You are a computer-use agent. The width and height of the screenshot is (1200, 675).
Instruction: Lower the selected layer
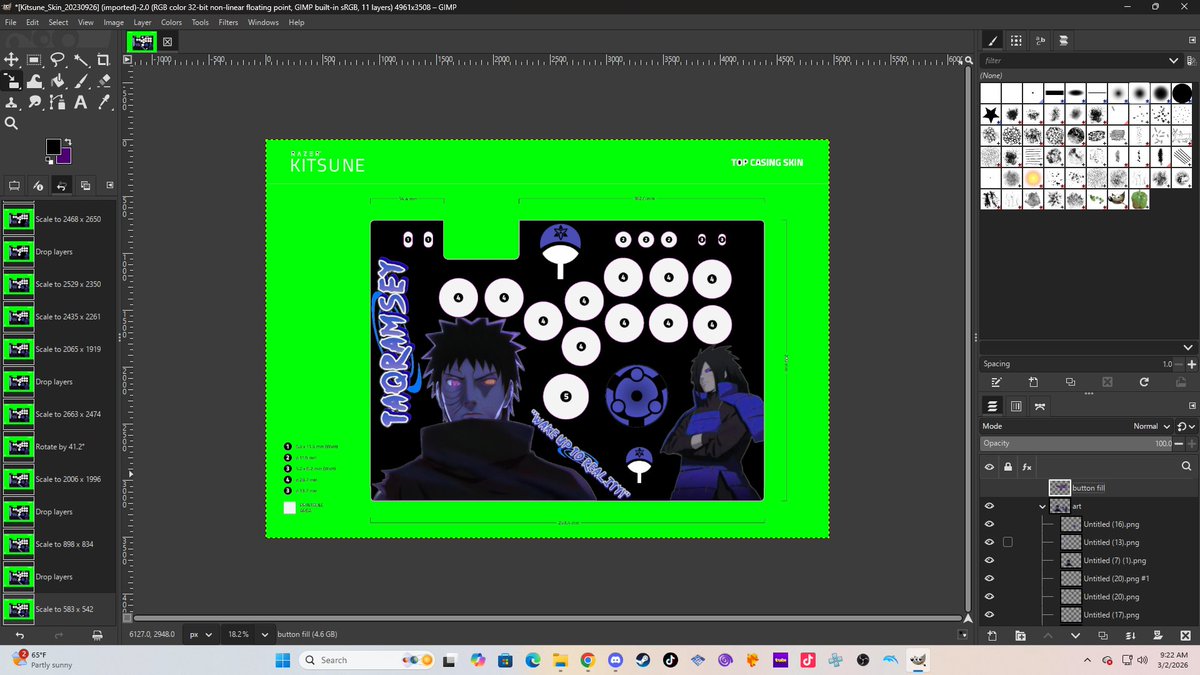pyautogui.click(x=1075, y=635)
